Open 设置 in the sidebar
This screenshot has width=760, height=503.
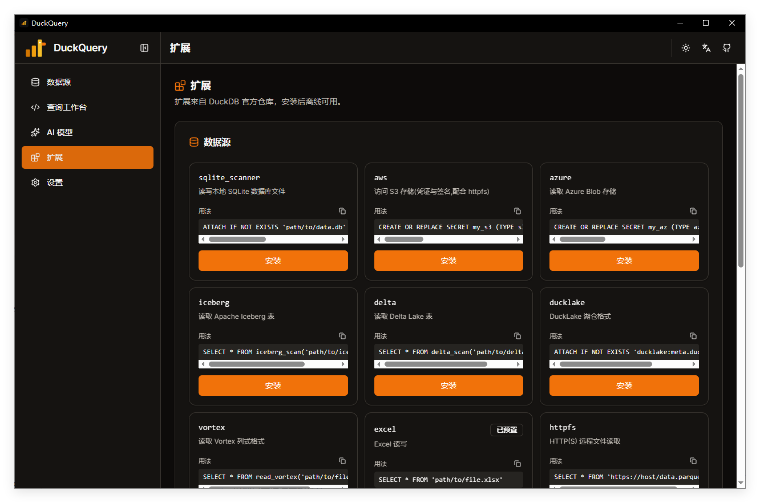click(x=88, y=183)
